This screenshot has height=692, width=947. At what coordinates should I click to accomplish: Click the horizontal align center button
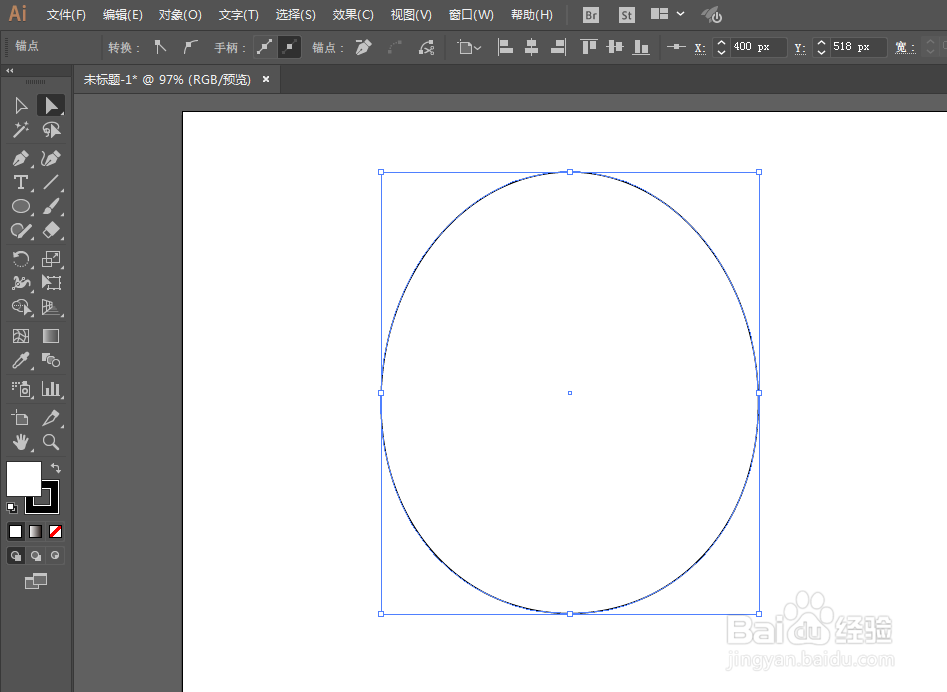[x=530, y=47]
